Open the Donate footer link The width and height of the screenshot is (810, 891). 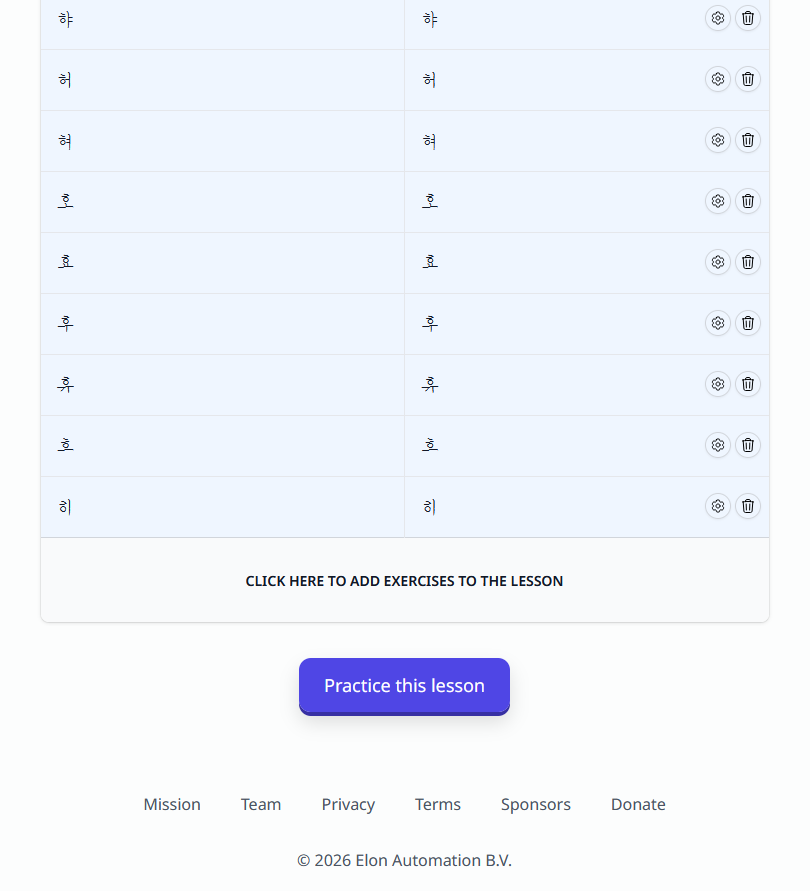638,804
